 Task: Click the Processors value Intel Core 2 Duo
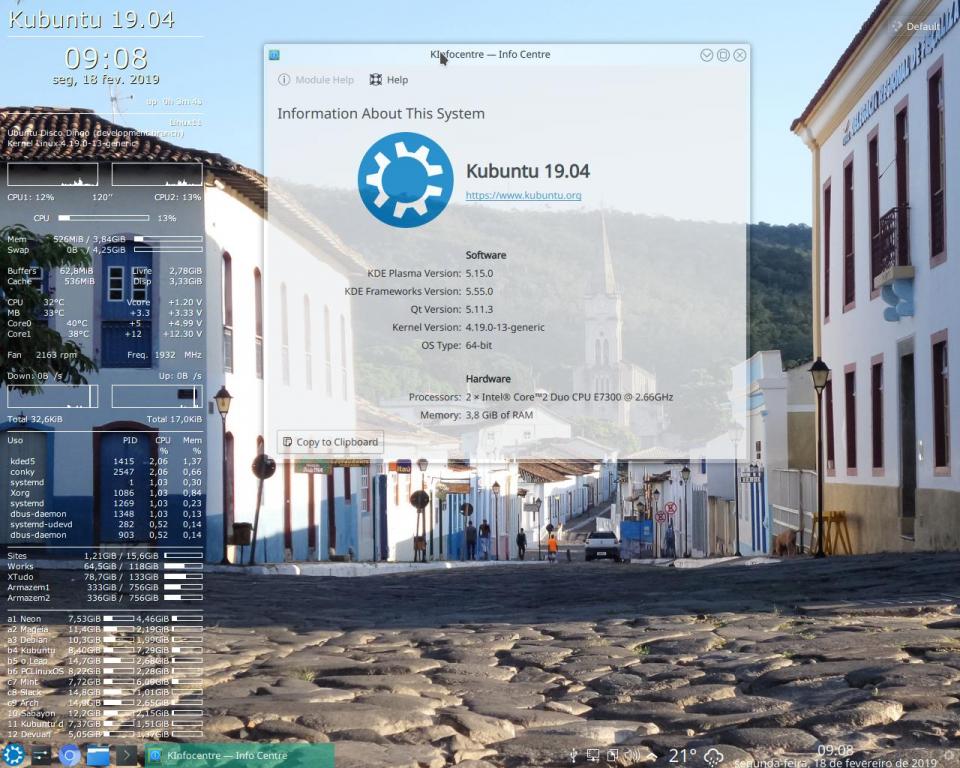click(x=569, y=397)
